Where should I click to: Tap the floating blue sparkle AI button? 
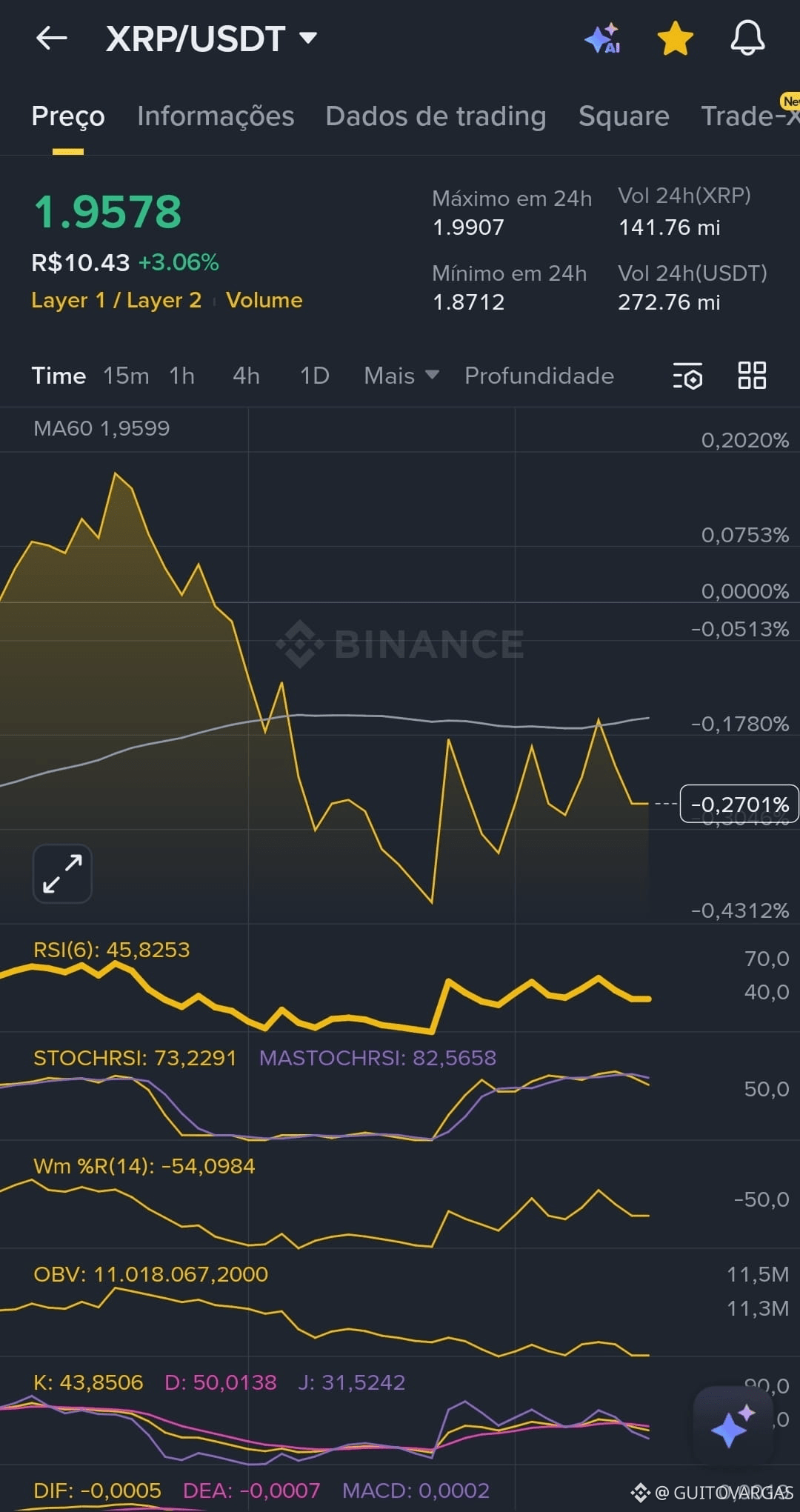pos(733,1426)
